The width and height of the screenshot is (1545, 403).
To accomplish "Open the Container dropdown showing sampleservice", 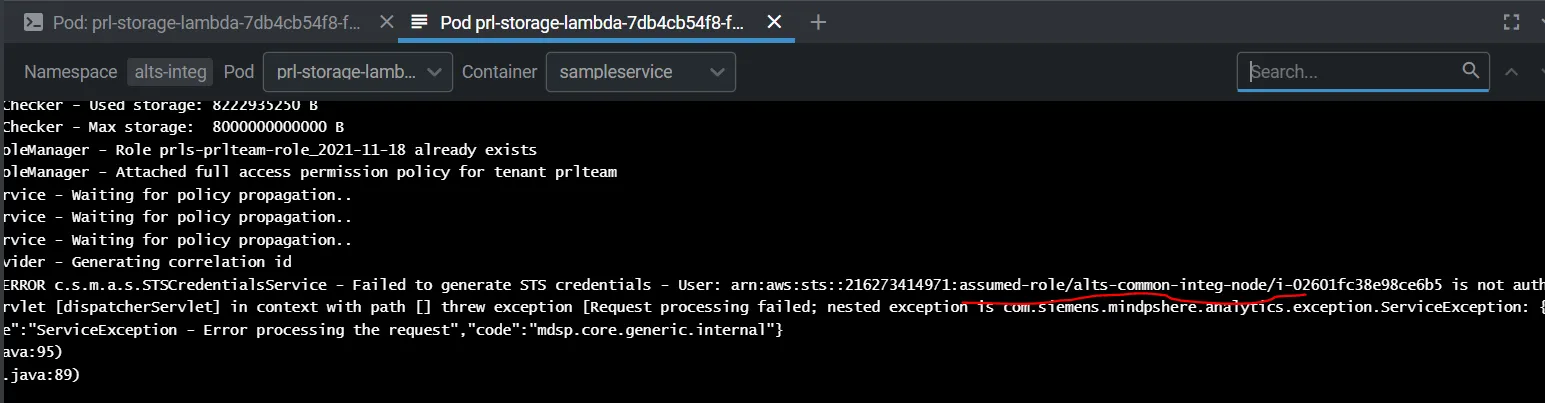I will [640, 72].
